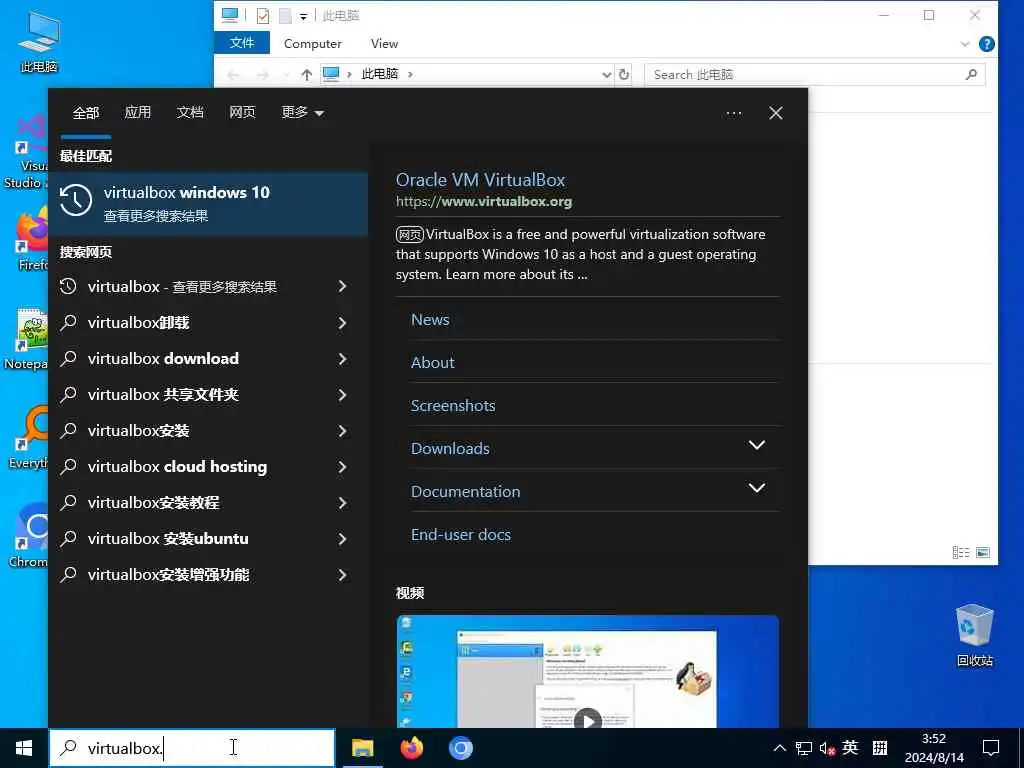The height and width of the screenshot is (768, 1024).
Task: Open the Computer ribbon tab in Explorer
Action: click(312, 43)
